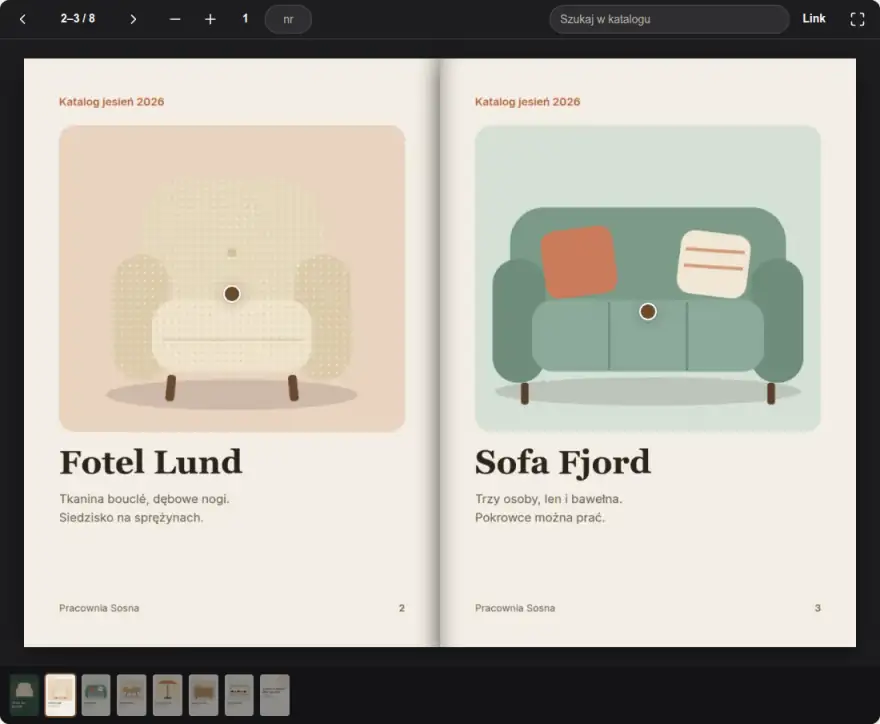Click the page number 'nr' input field

point(288,19)
